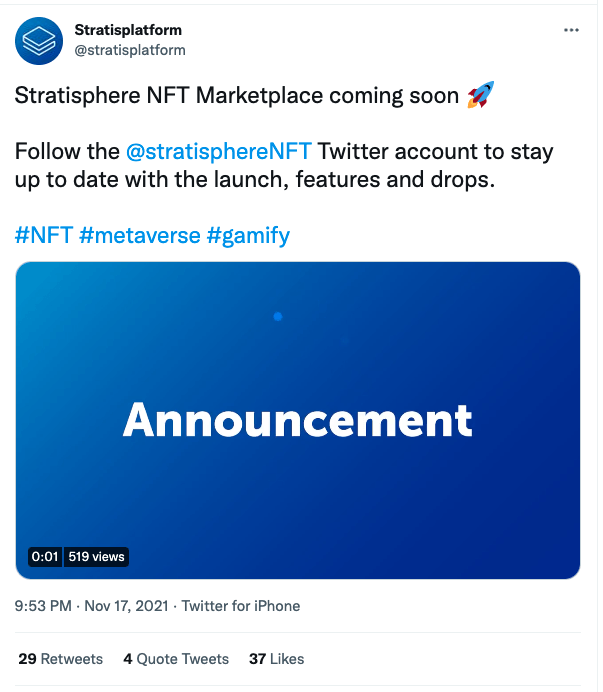Click the 0:01 video duration badge
The height and width of the screenshot is (692, 603).
(x=46, y=557)
